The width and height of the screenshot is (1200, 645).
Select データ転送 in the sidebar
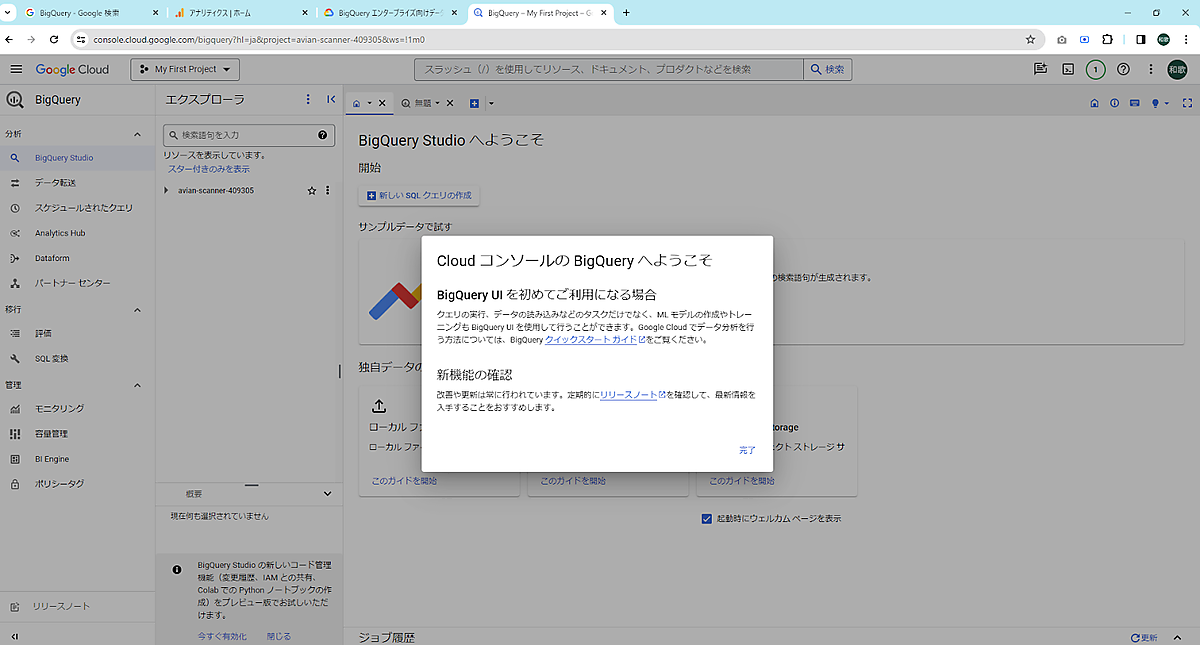(x=55, y=183)
